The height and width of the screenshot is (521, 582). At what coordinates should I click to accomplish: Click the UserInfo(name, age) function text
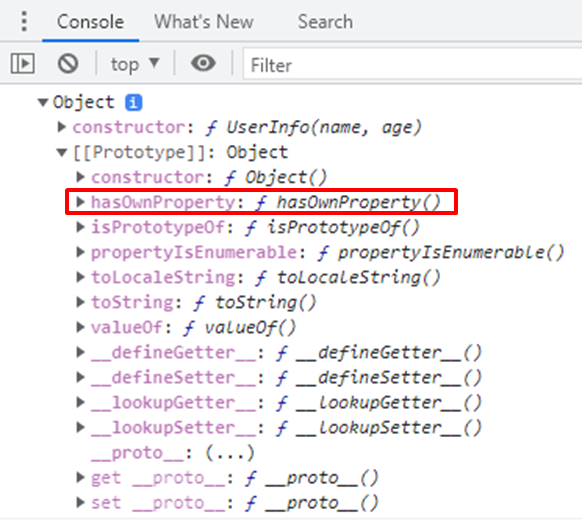pos(324,127)
